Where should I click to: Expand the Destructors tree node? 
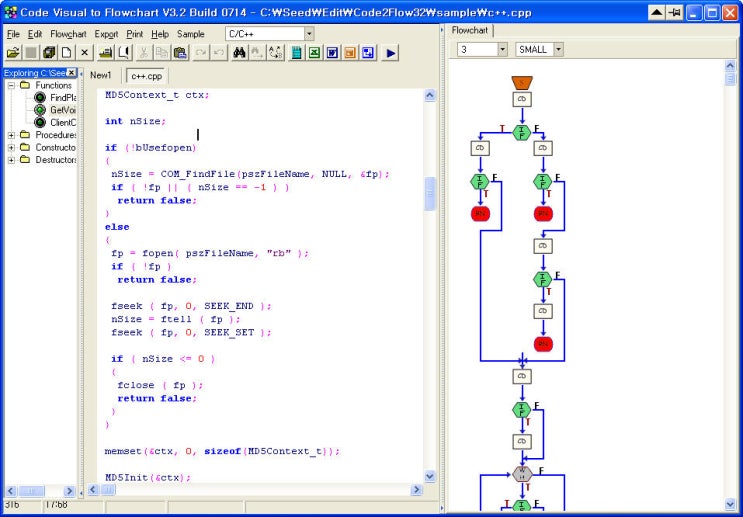point(11,160)
